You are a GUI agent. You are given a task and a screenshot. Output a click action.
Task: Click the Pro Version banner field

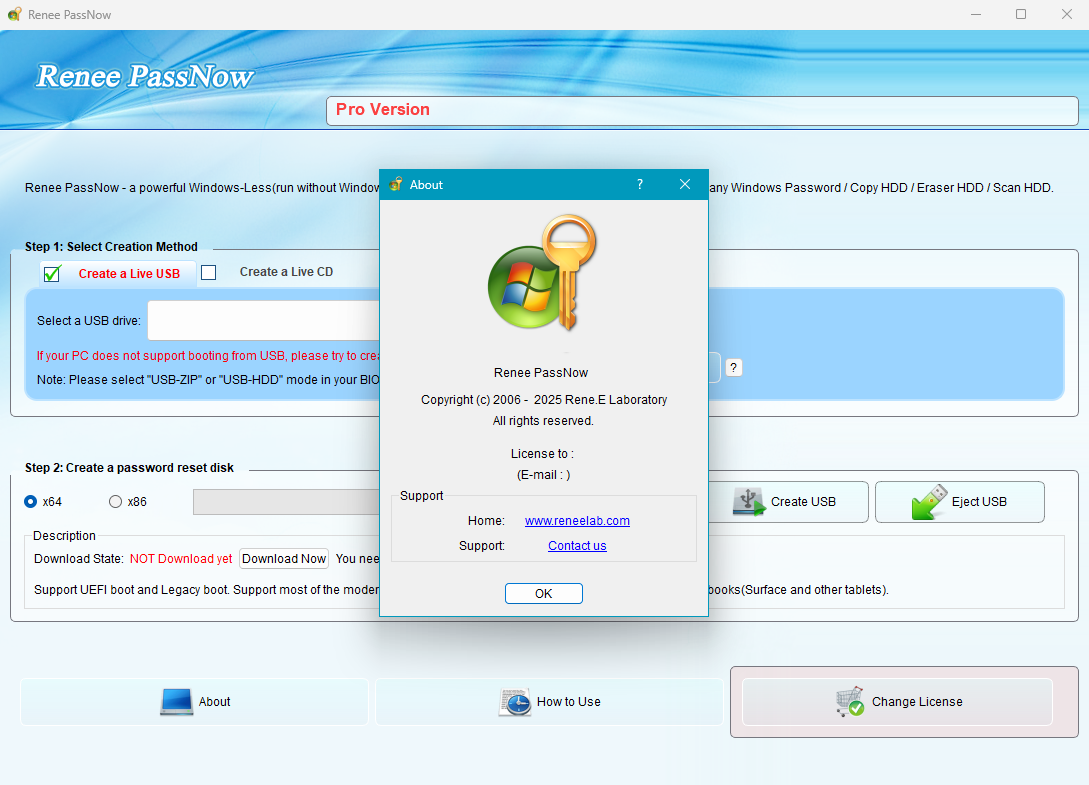click(702, 110)
